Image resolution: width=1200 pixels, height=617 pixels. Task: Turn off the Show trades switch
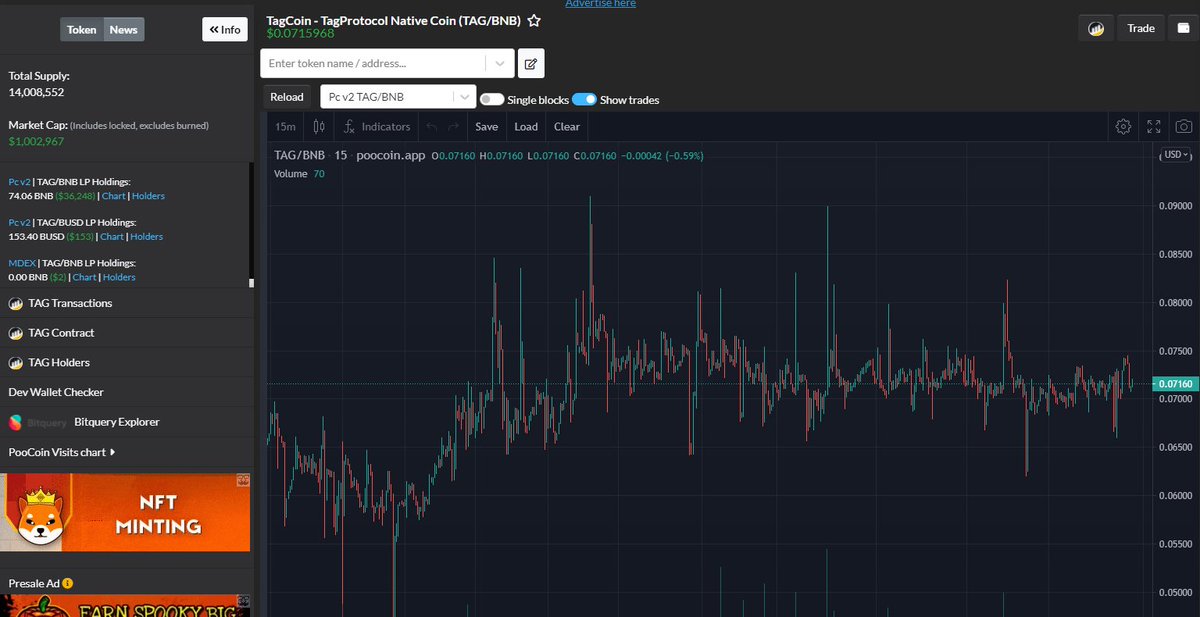pyautogui.click(x=584, y=100)
